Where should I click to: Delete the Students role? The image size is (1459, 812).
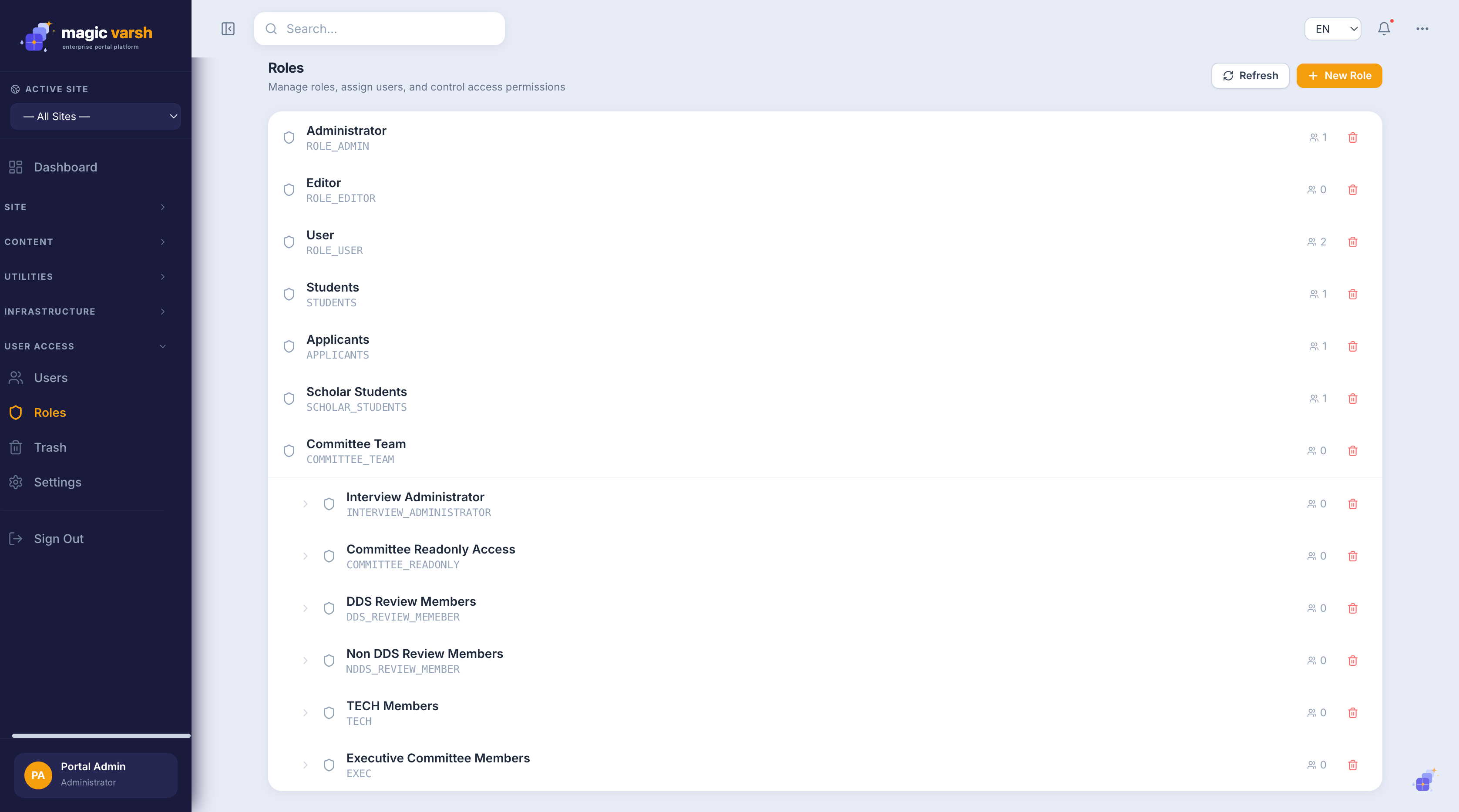click(1352, 294)
